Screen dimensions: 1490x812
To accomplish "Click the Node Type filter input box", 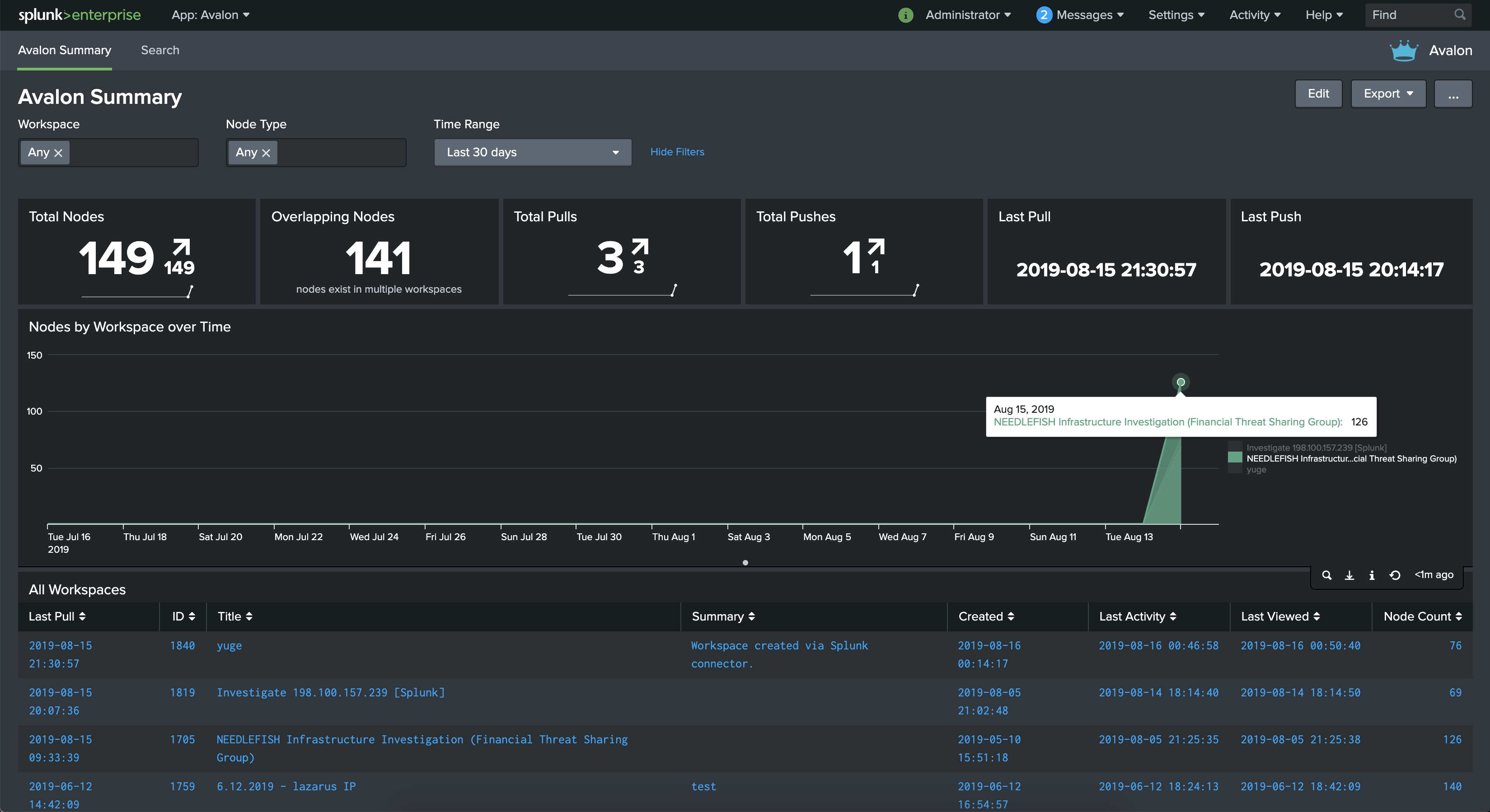I will coord(316,153).
